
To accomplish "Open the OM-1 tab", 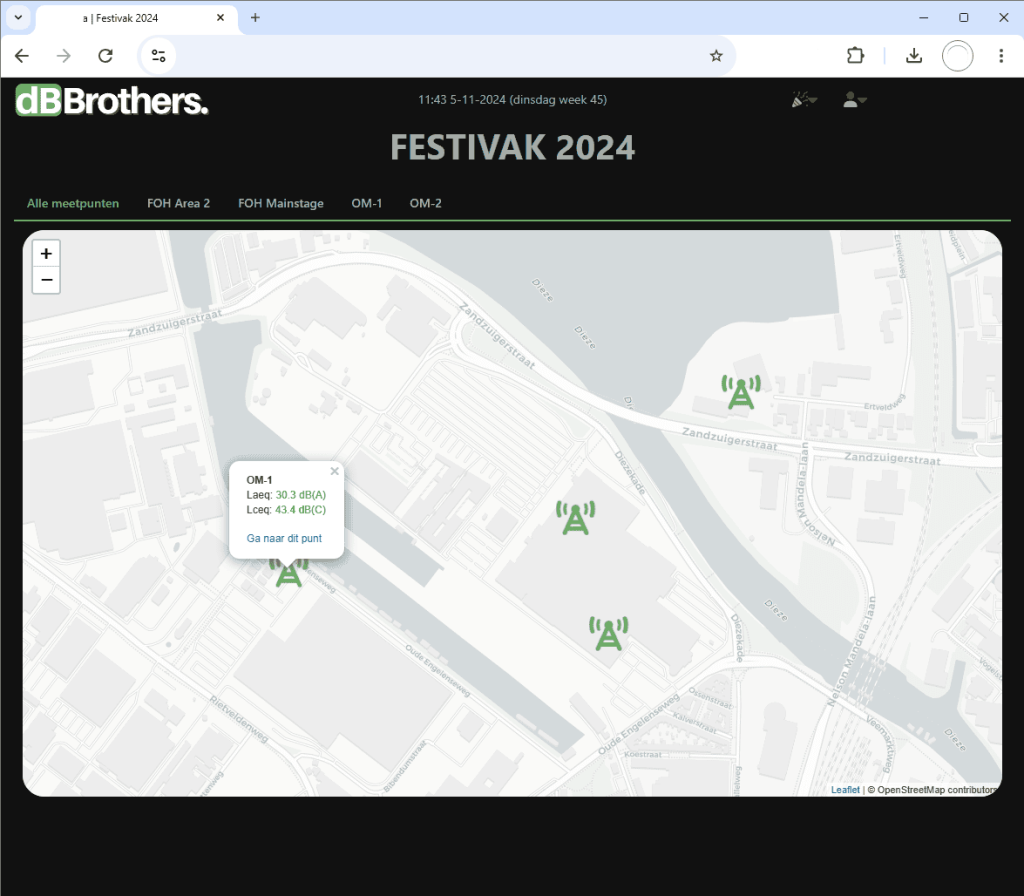I will point(367,203).
